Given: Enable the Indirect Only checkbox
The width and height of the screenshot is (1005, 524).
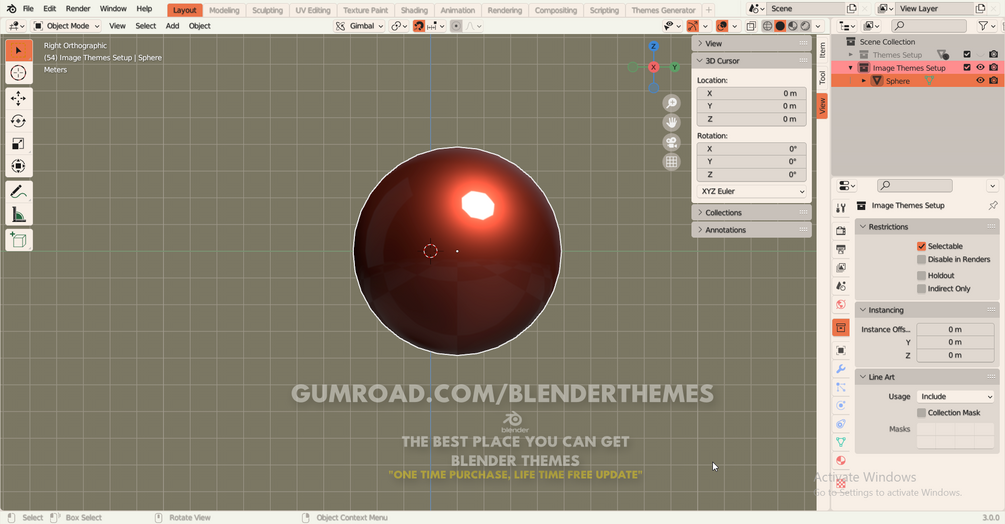Looking at the screenshot, I should coord(921,289).
